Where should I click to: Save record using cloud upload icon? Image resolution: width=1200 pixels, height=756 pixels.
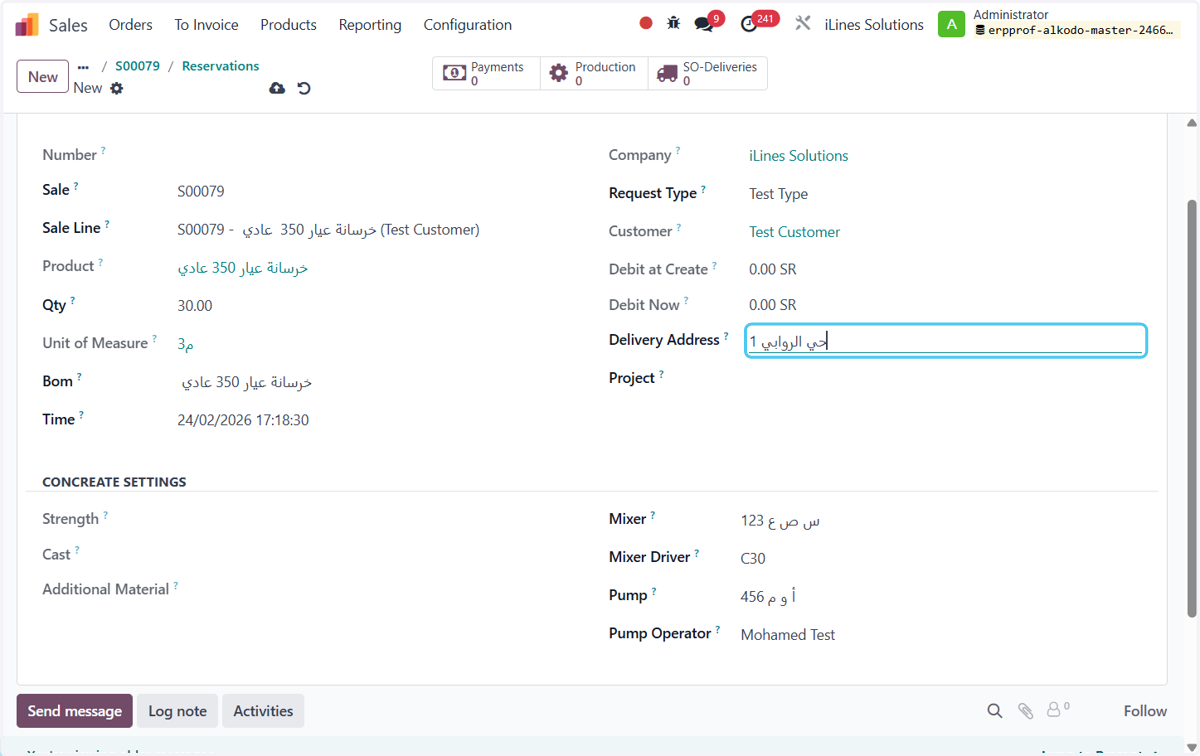(x=277, y=88)
